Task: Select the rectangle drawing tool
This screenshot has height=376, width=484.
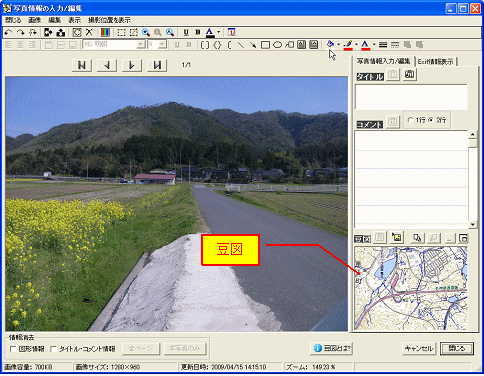Action: click(265, 44)
